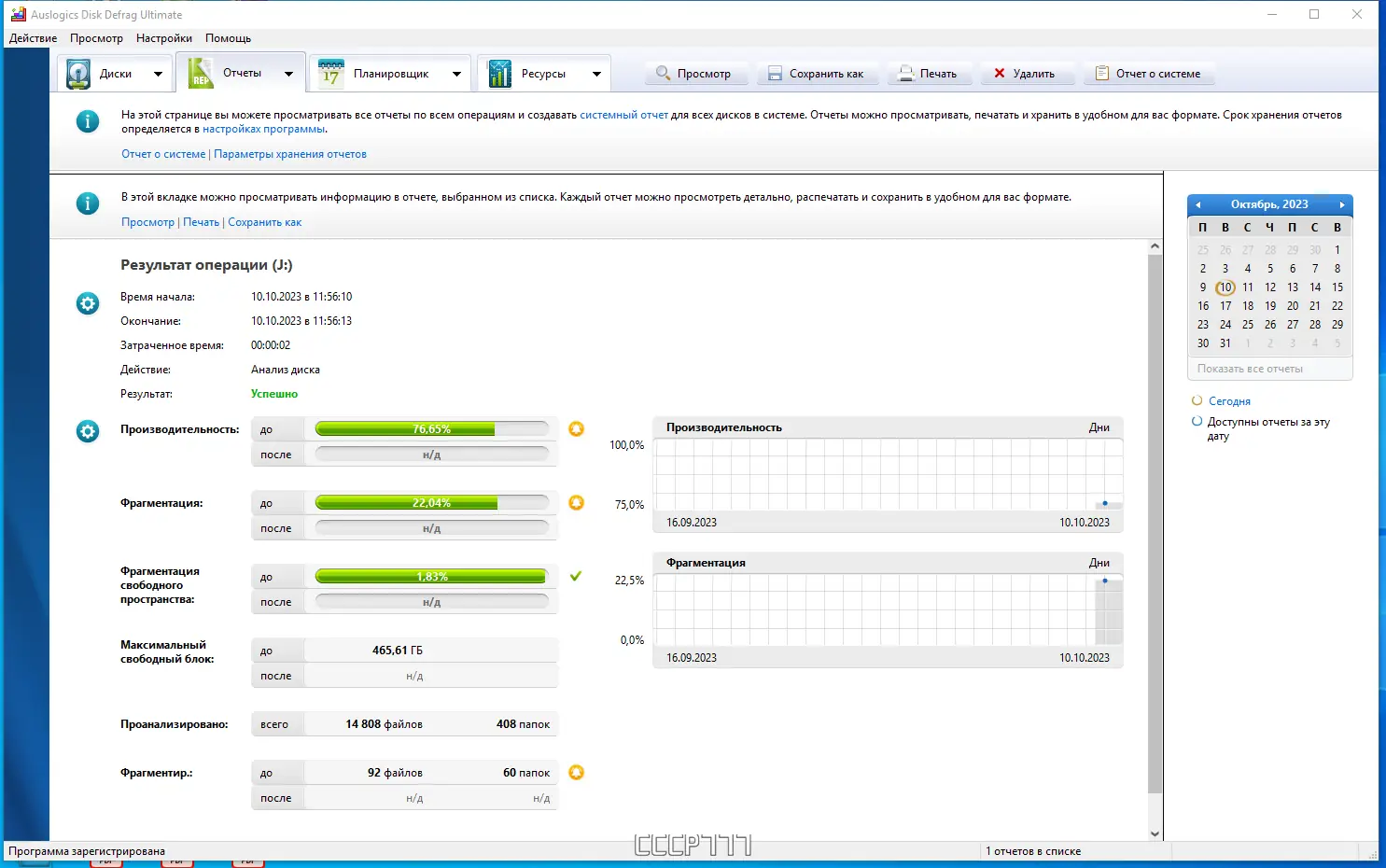Click the document icon on Отчет о системе
The height and width of the screenshot is (868, 1386).
[x=1102, y=73]
